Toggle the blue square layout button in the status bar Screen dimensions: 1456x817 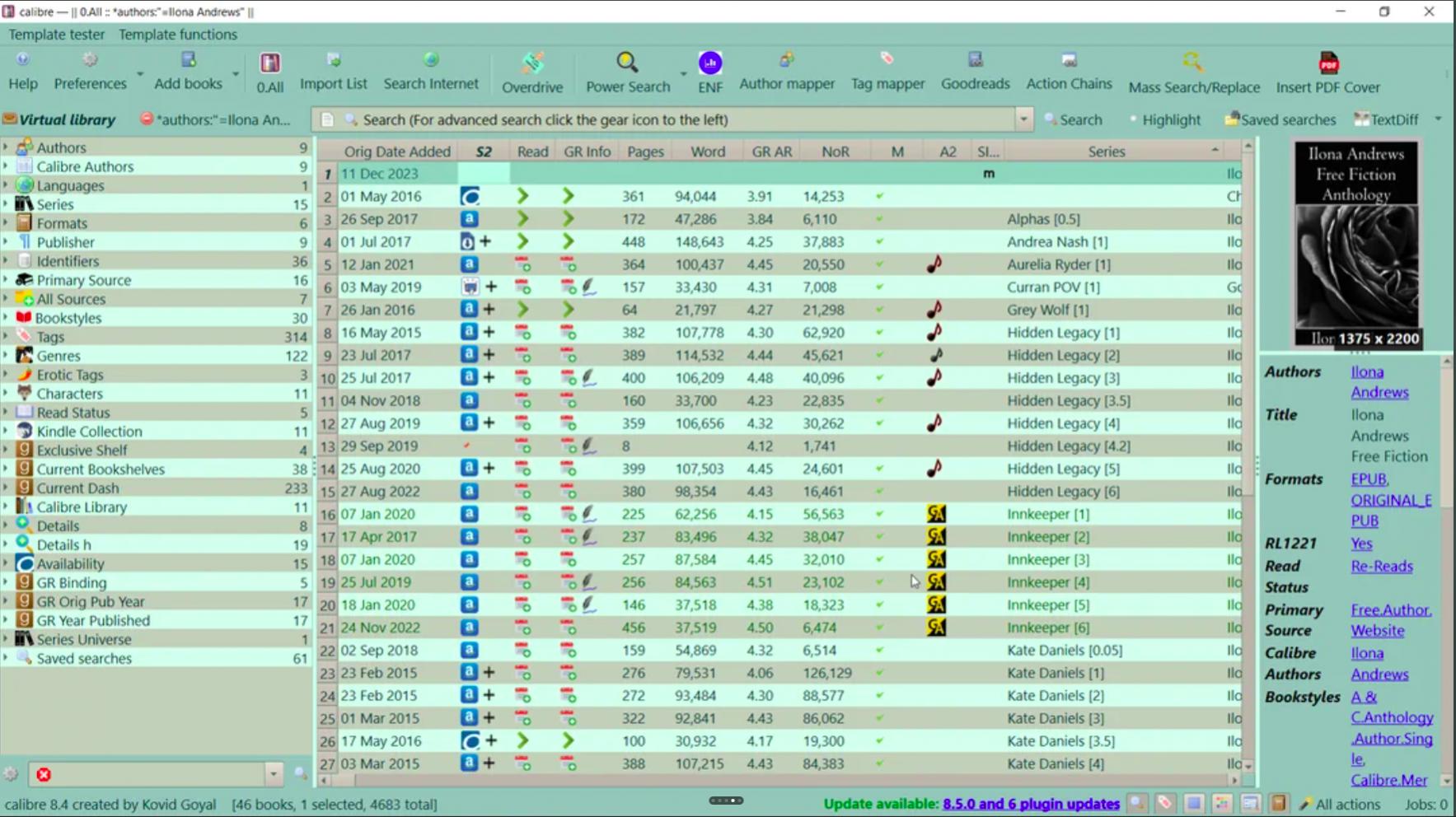point(1194,803)
